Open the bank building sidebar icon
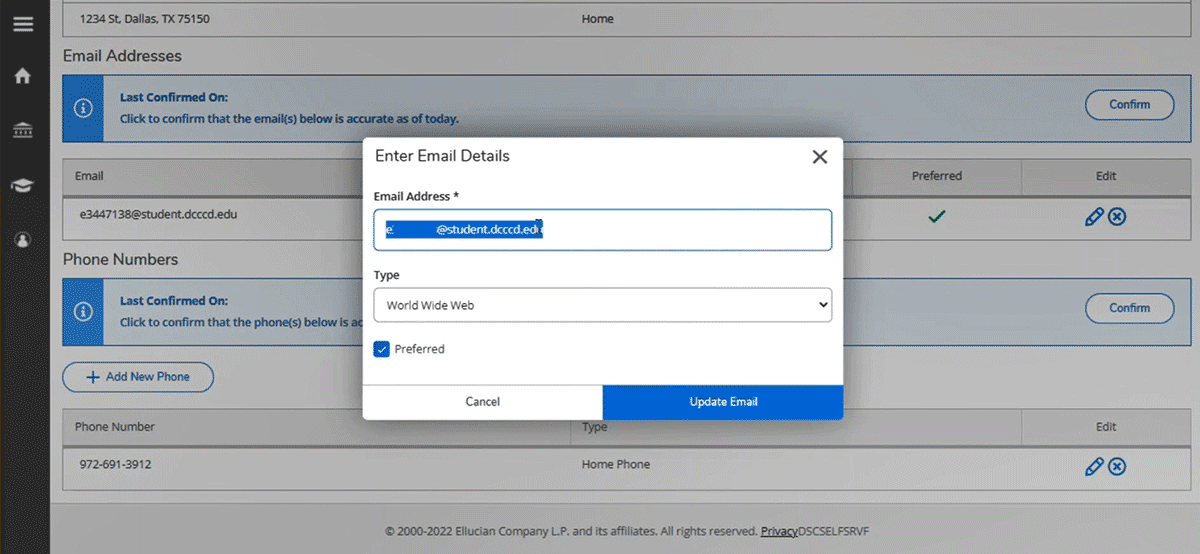This screenshot has height=554, width=1200. point(23,130)
